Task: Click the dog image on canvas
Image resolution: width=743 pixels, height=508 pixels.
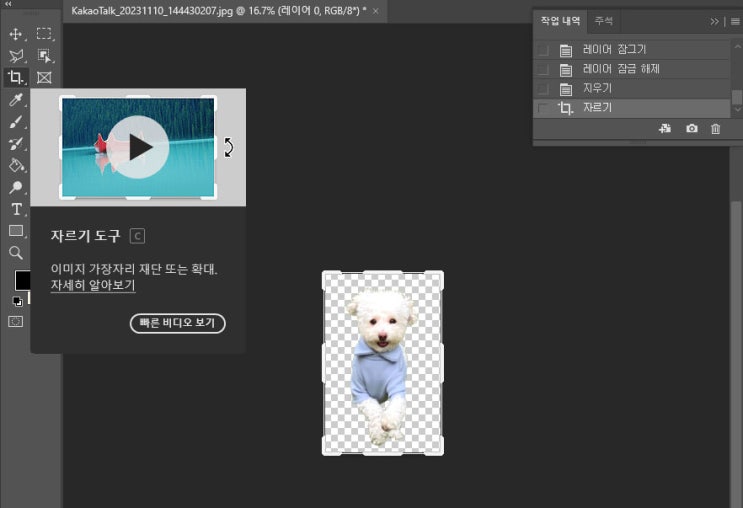Action: click(381, 365)
